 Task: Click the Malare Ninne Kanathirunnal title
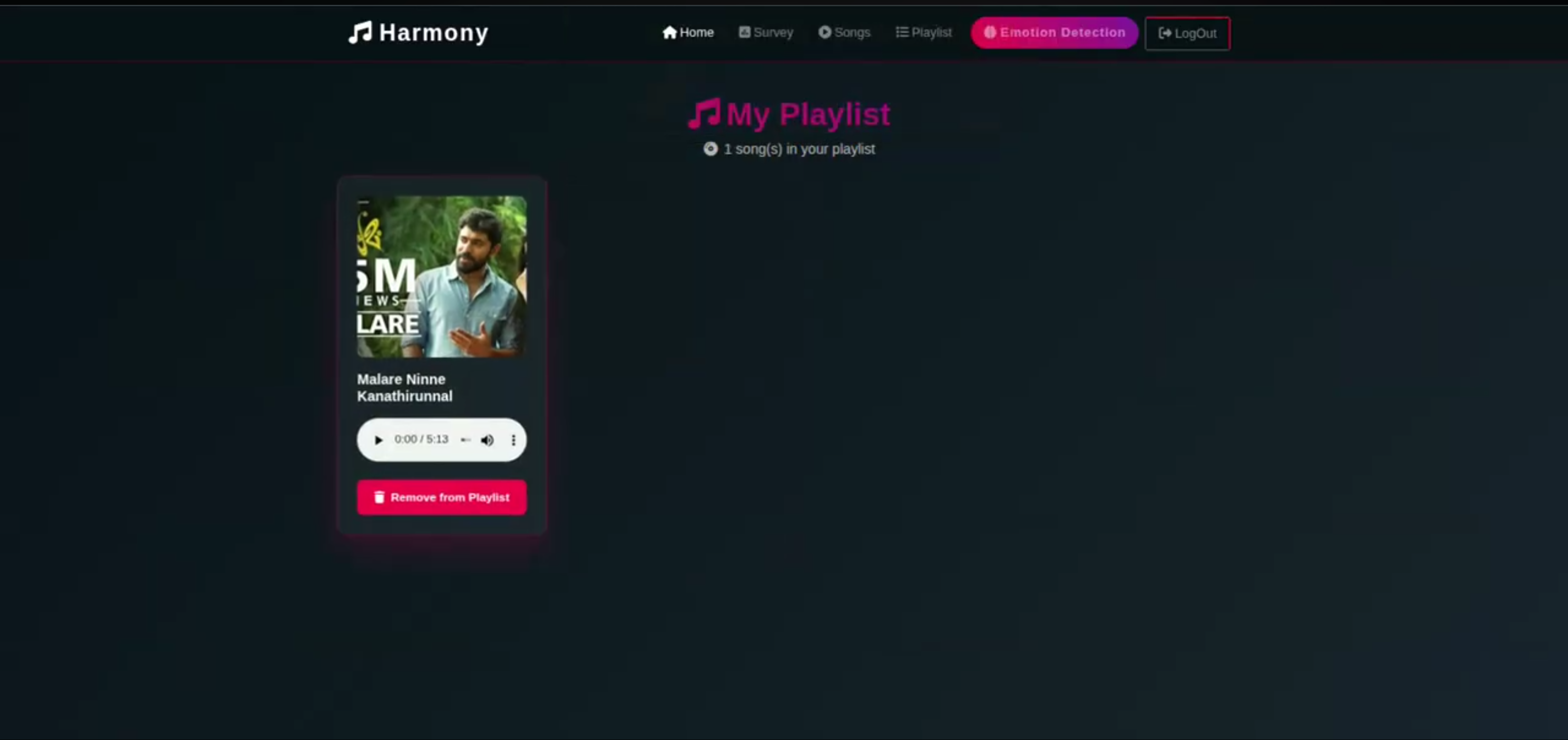405,388
